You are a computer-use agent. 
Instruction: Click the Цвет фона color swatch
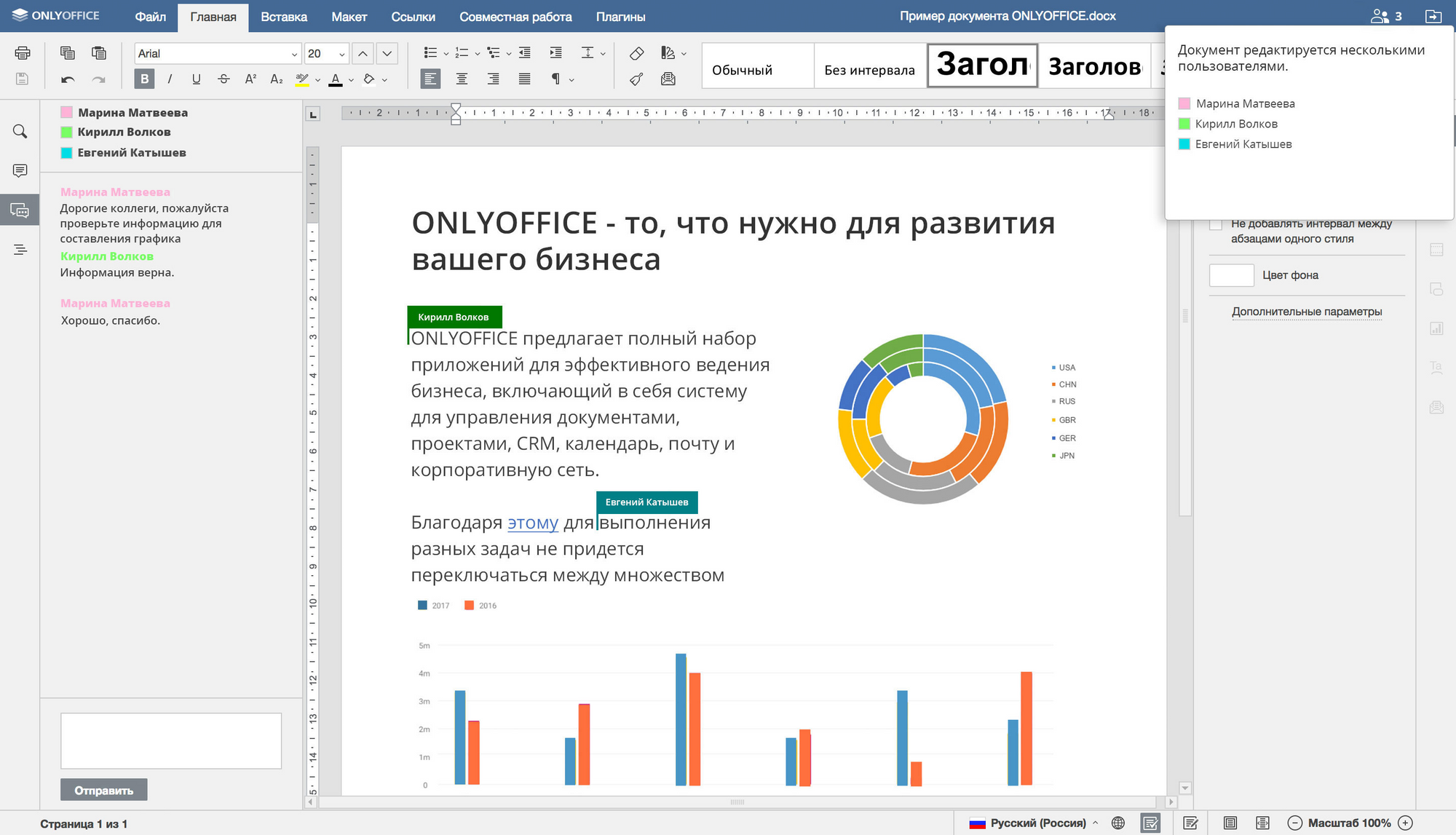[1231, 275]
